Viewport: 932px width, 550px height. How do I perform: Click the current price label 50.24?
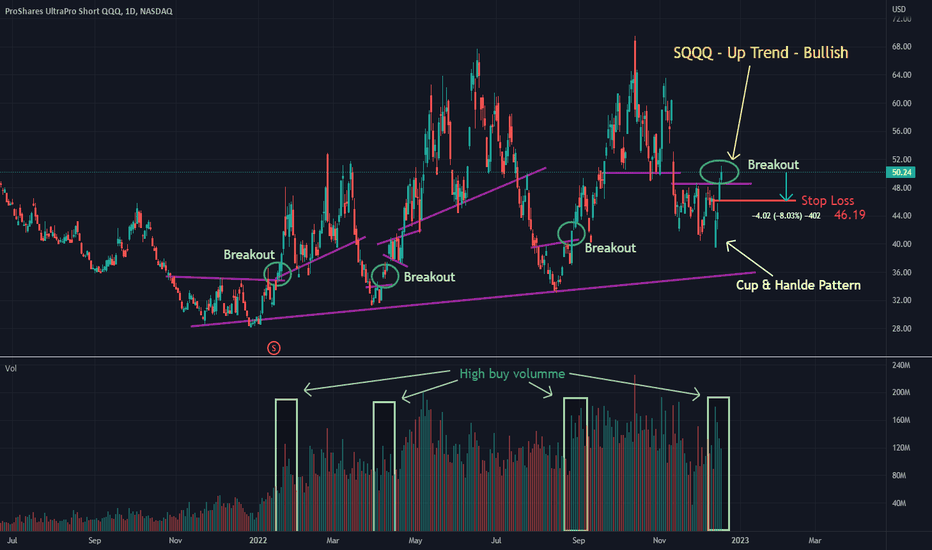(x=901, y=172)
